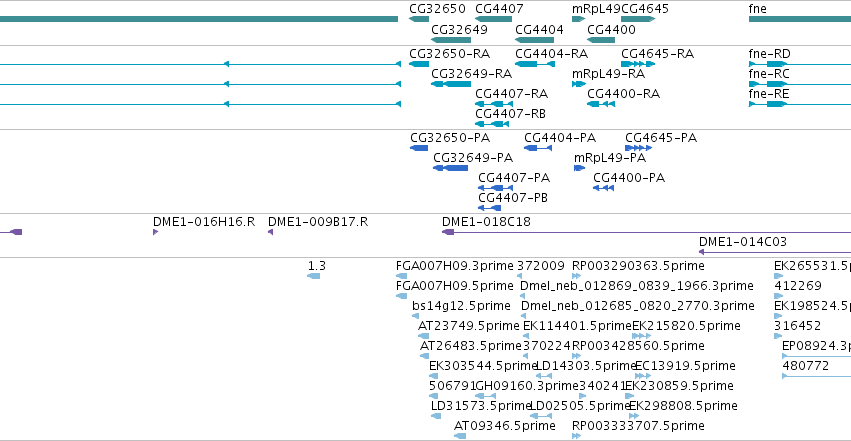851x441 pixels.
Task: Click the mRpL49 gene label
Action: 596,9
